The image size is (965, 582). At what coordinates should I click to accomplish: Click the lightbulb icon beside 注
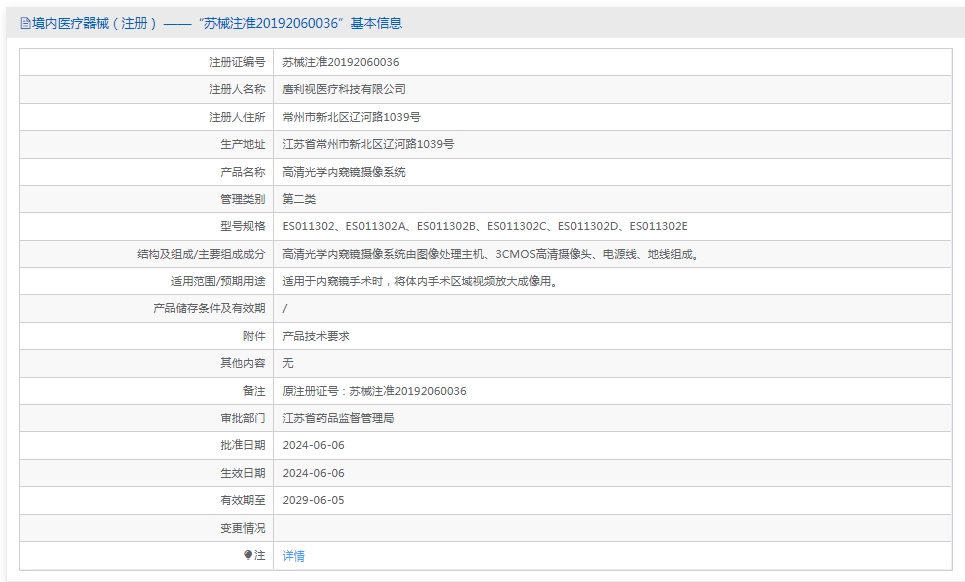point(248,555)
